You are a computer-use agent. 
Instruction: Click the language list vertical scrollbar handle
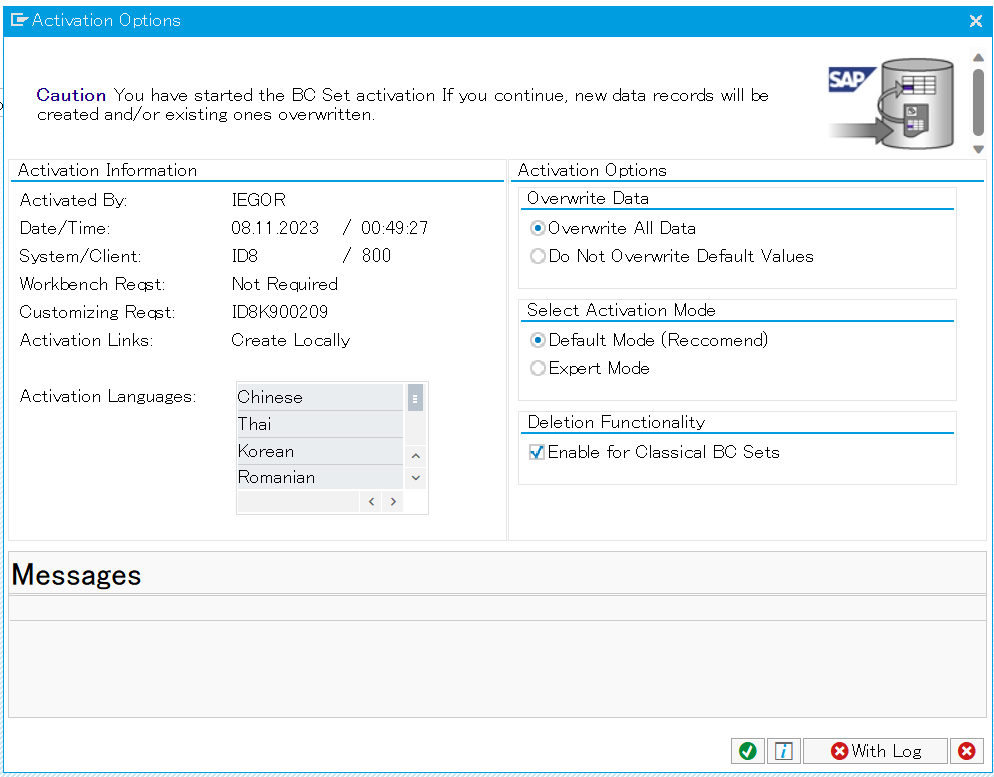point(415,398)
